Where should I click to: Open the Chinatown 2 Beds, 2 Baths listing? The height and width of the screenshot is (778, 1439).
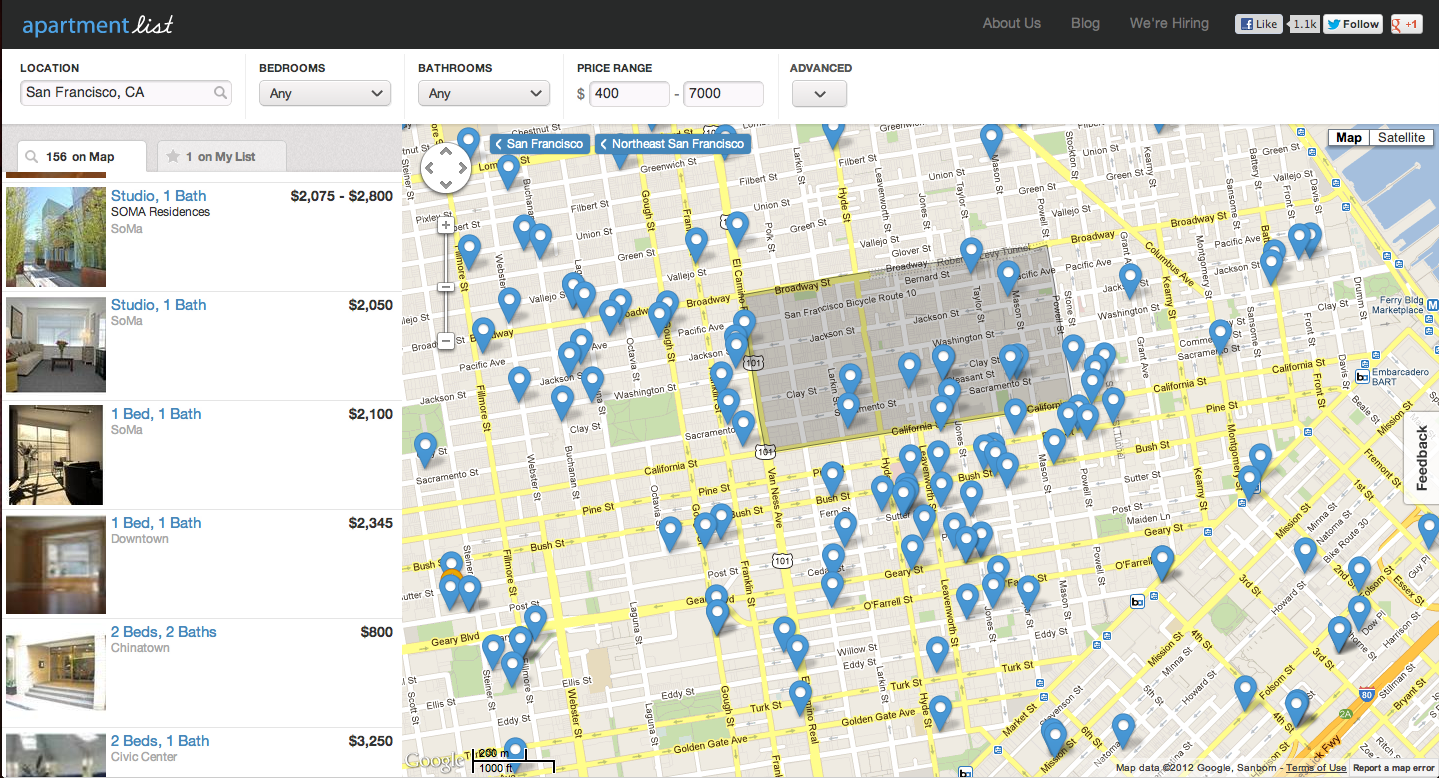pos(164,632)
